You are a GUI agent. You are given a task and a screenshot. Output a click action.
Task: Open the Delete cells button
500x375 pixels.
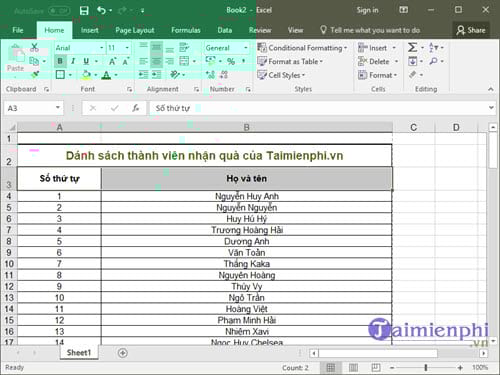click(378, 61)
